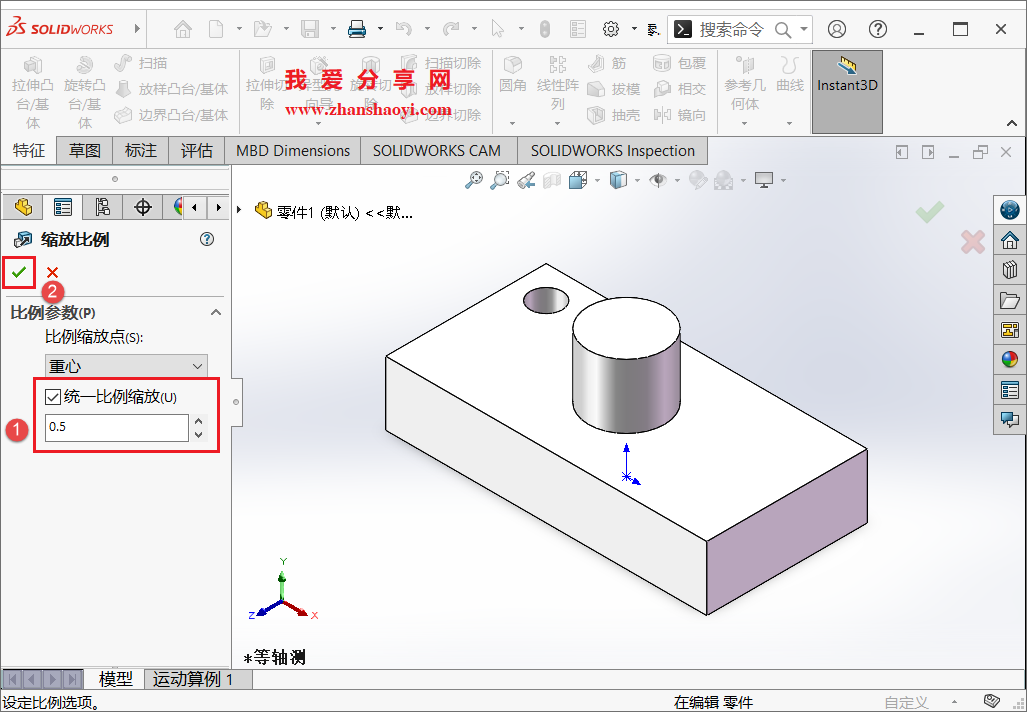Open the ConfigurationManager tab icon
This screenshot has width=1027, height=712.
(x=102, y=208)
